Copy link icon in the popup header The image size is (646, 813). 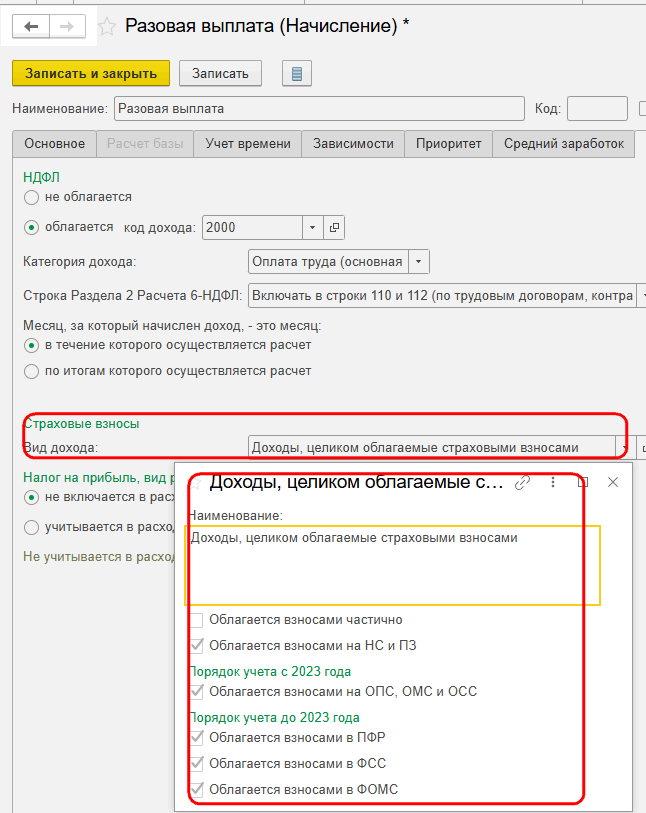click(522, 483)
